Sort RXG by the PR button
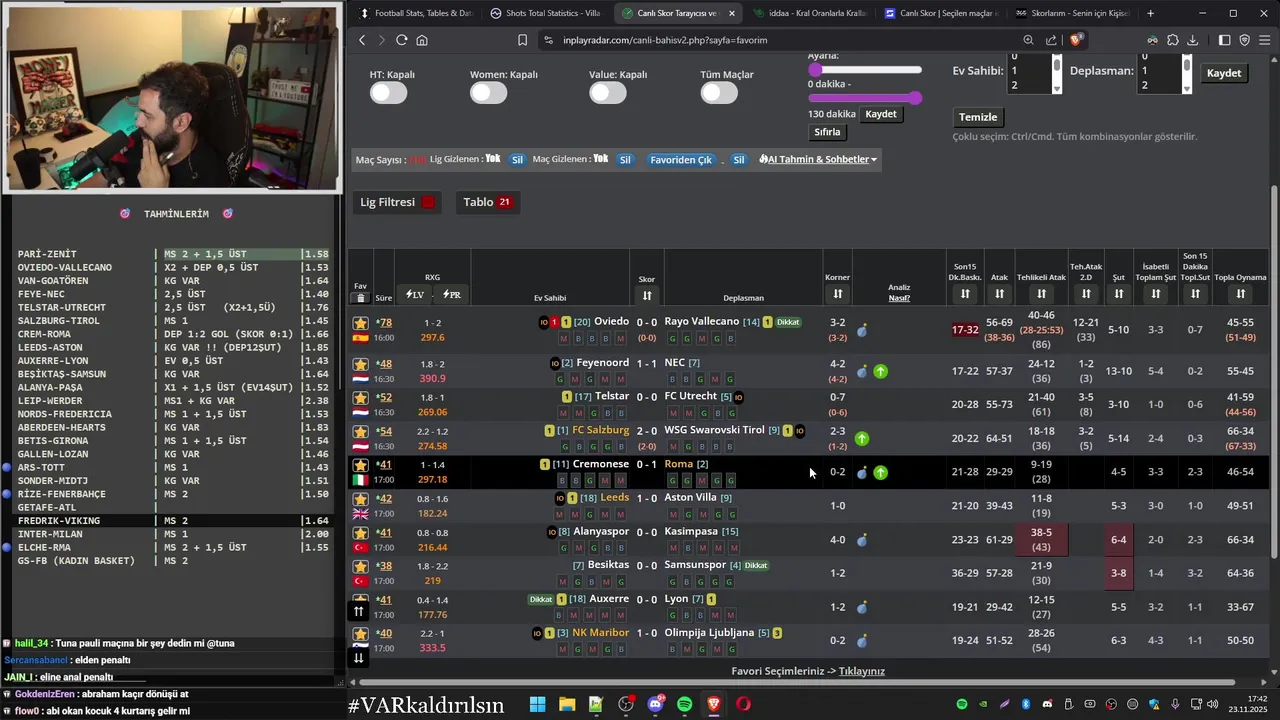1280x720 pixels. [451, 295]
